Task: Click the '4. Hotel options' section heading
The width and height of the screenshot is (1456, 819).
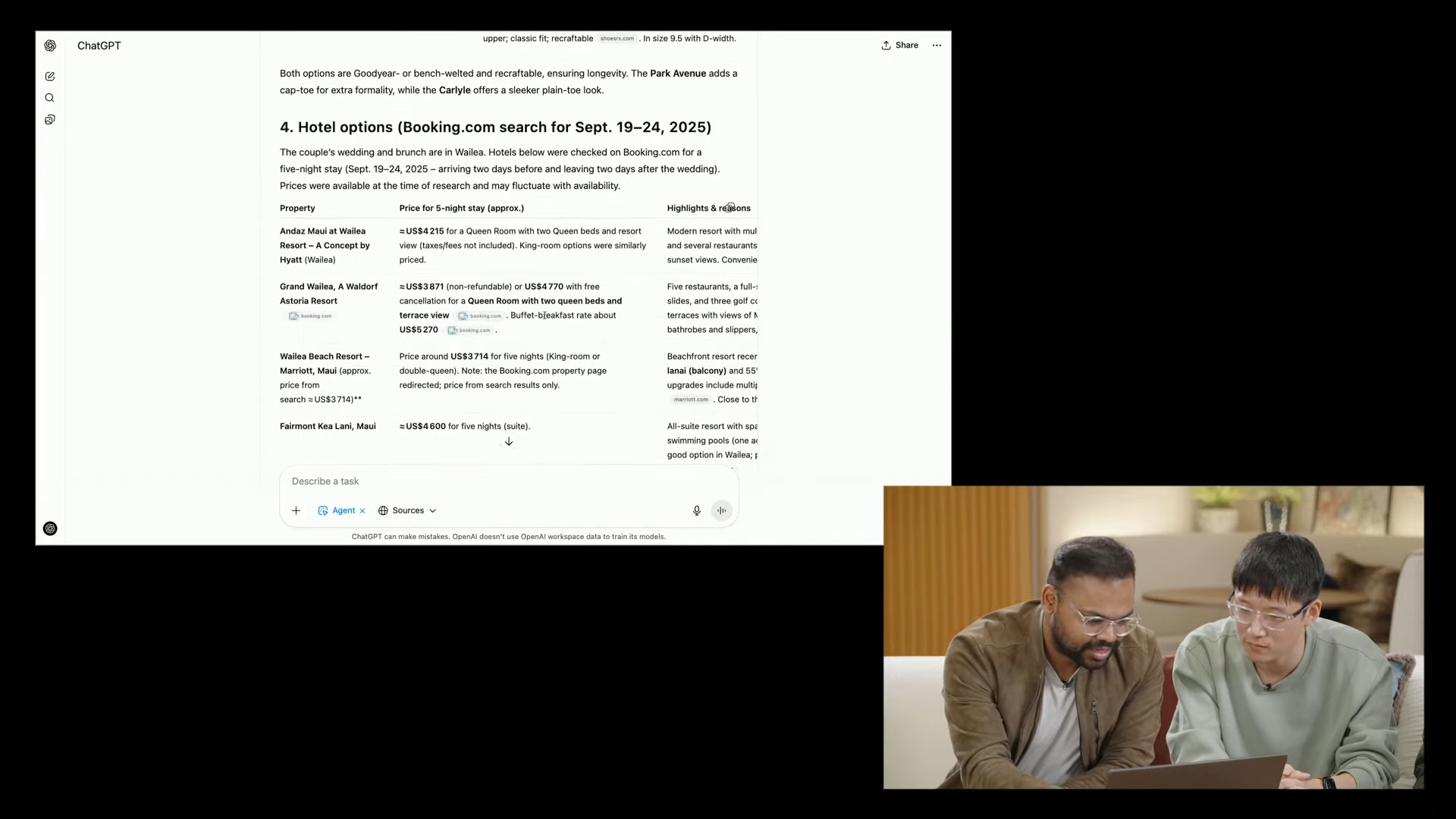Action: [495, 127]
